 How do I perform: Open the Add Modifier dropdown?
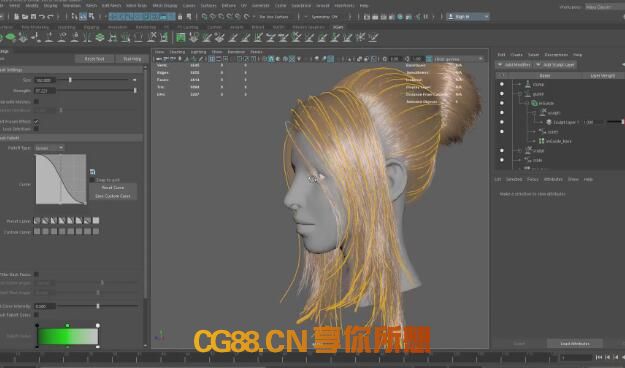(514, 65)
